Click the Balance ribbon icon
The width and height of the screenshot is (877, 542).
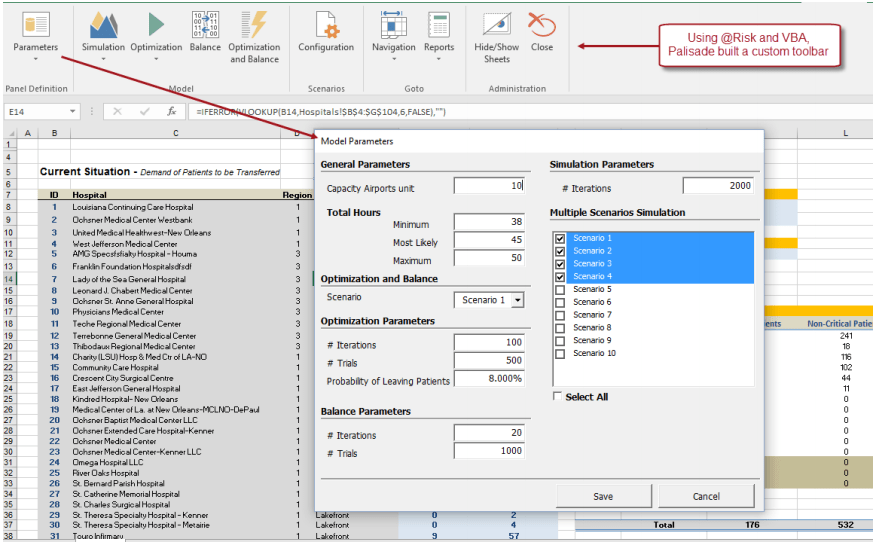tap(205, 25)
